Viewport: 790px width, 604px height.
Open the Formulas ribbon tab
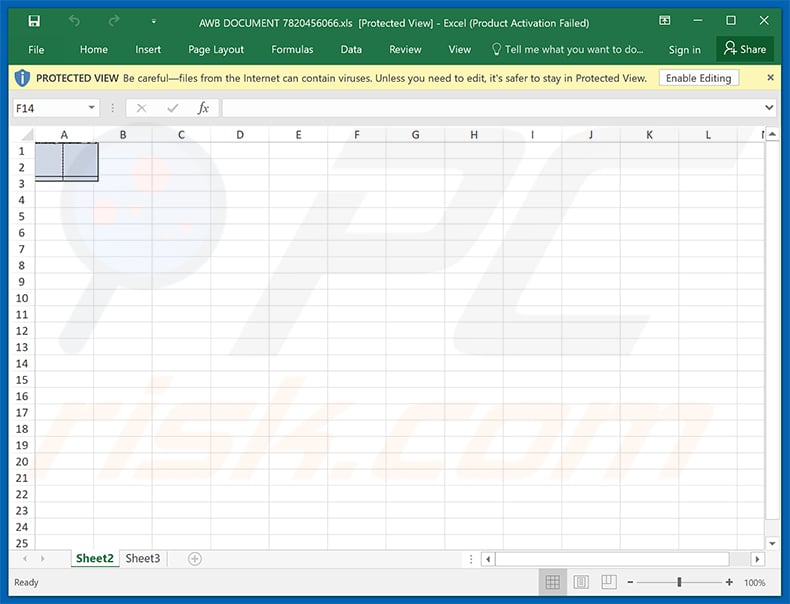tap(292, 49)
